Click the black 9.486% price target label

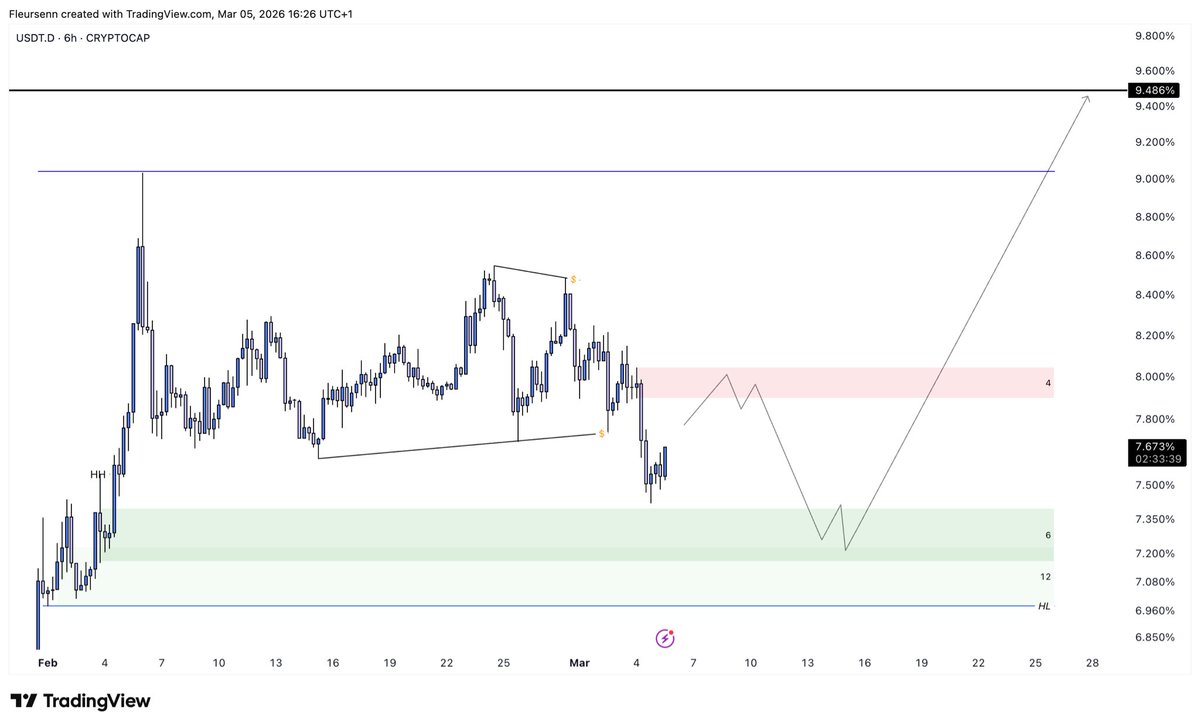(x=1157, y=90)
